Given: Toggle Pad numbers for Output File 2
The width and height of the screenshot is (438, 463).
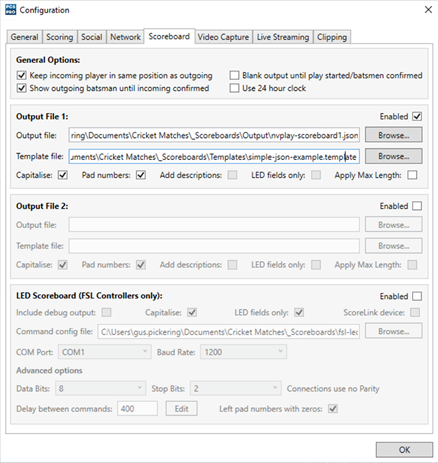Looking at the screenshot, I should [141, 265].
